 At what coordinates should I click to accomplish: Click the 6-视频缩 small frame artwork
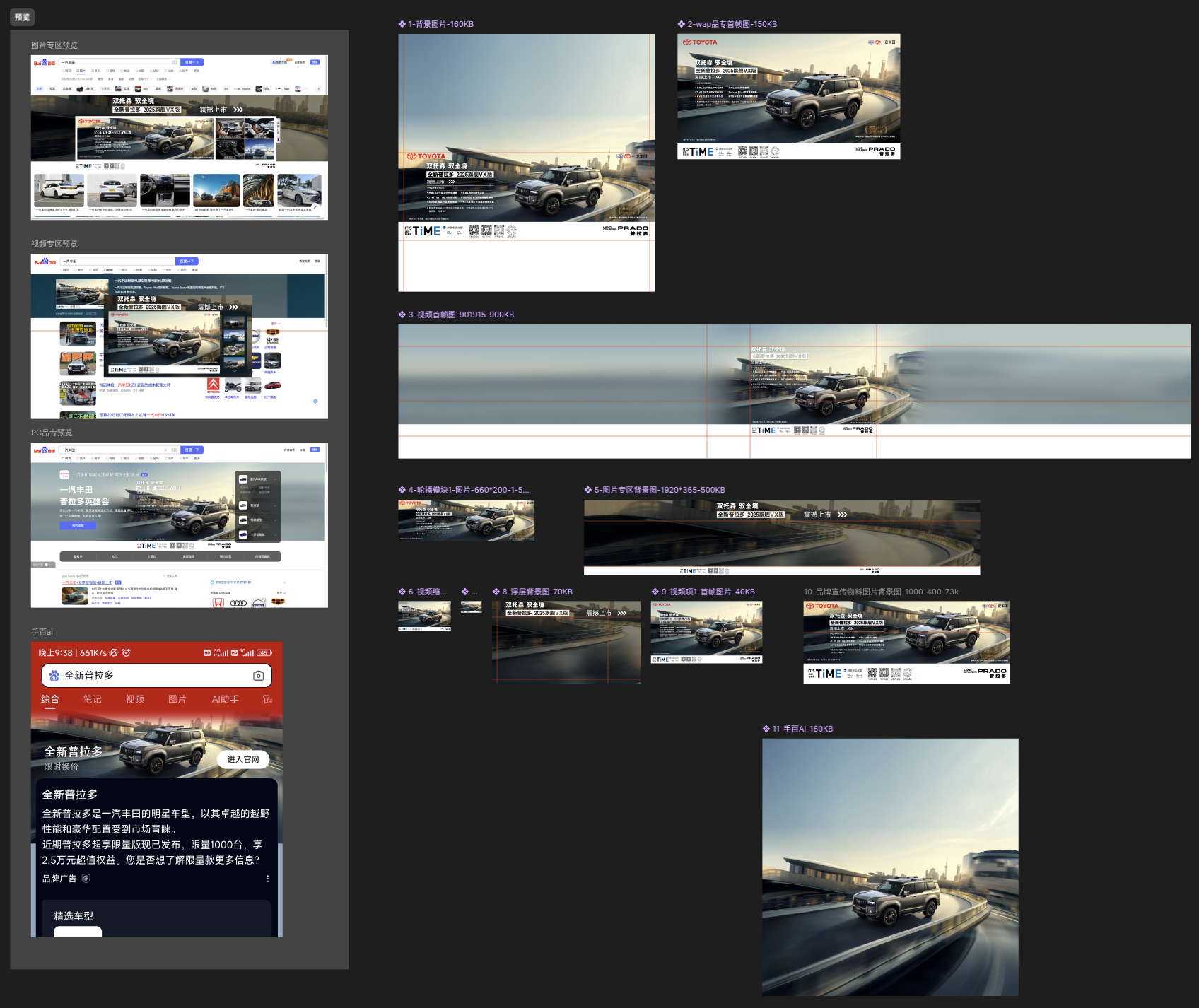coord(424,616)
